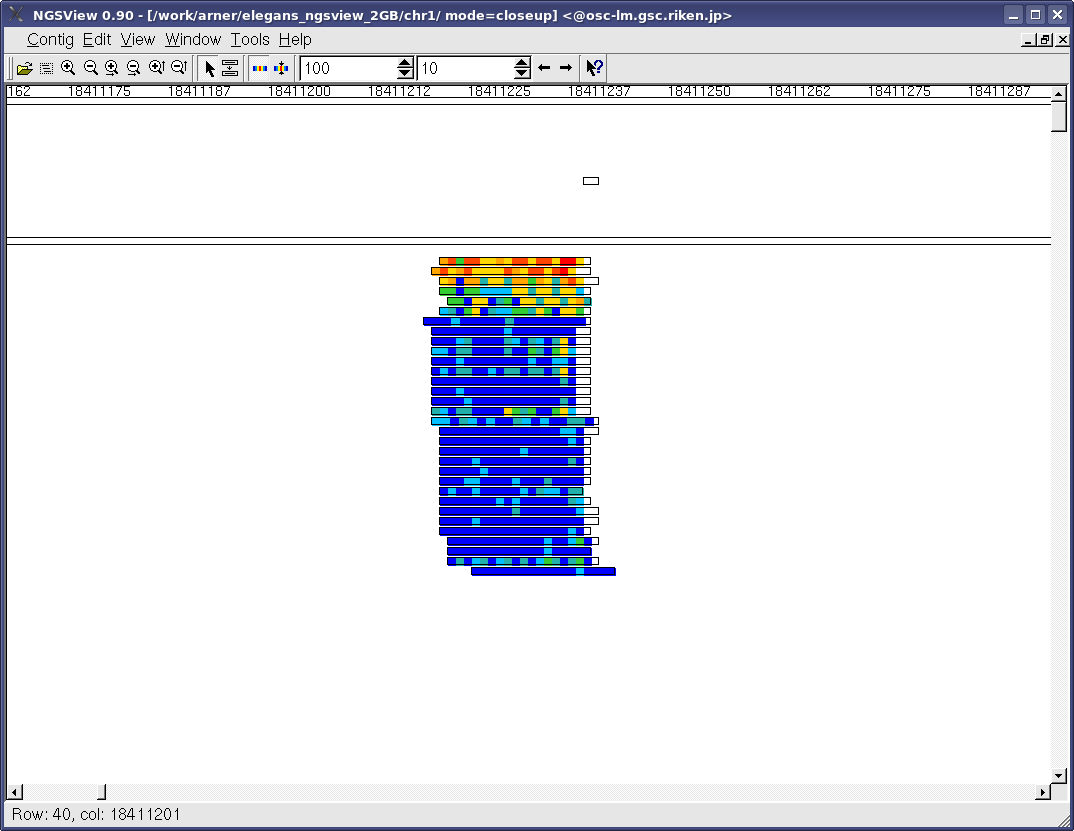Navigate right with the right arrow icon
This screenshot has width=1074, height=831.
pos(566,68)
